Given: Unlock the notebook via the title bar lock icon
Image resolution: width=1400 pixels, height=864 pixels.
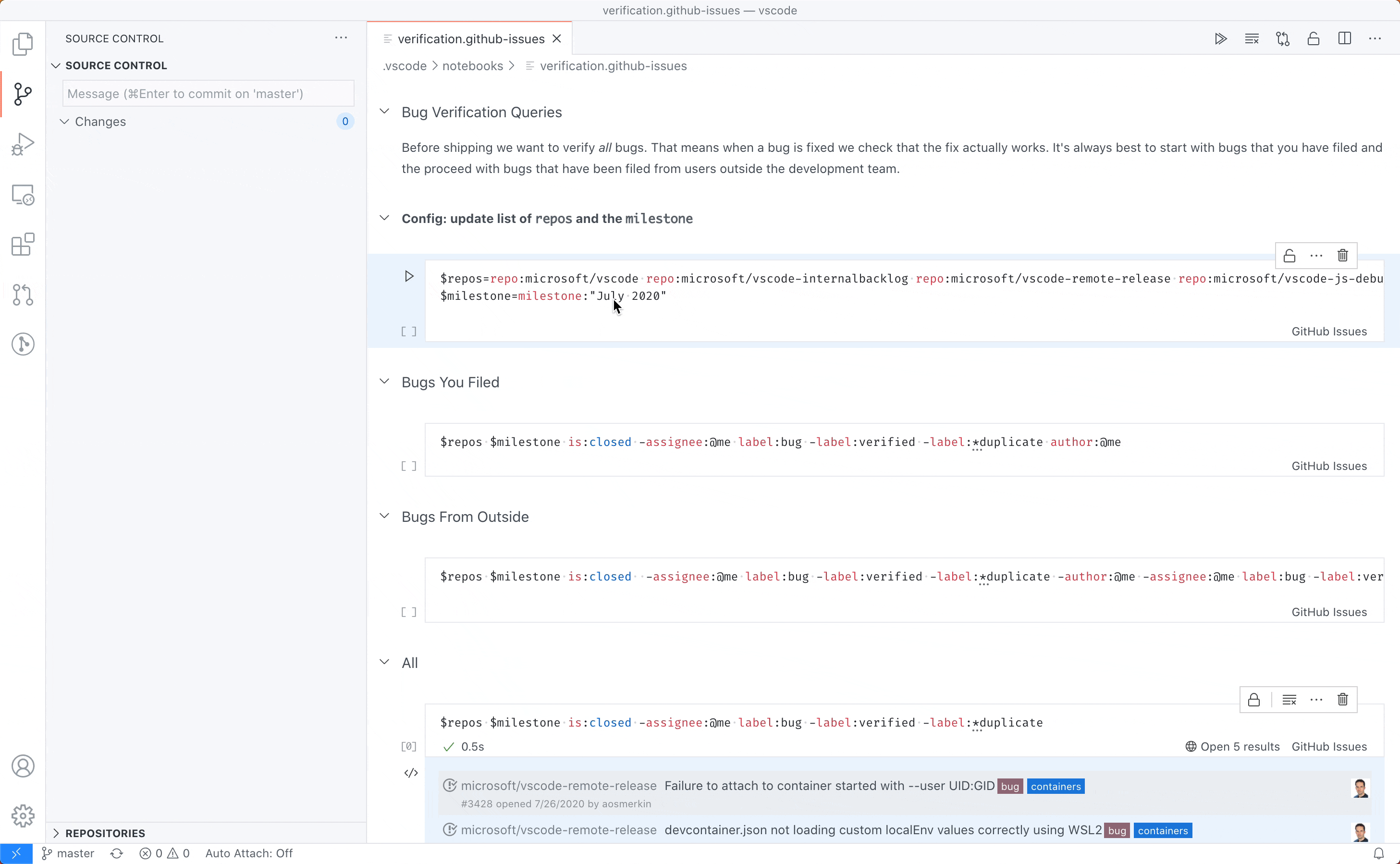Looking at the screenshot, I should (x=1313, y=38).
